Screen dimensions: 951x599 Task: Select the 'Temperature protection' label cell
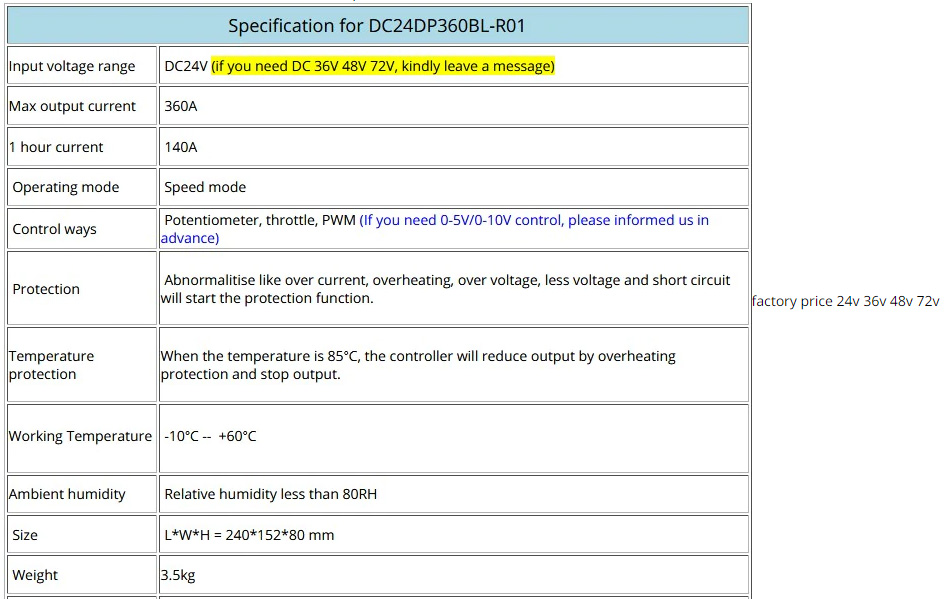click(82, 365)
